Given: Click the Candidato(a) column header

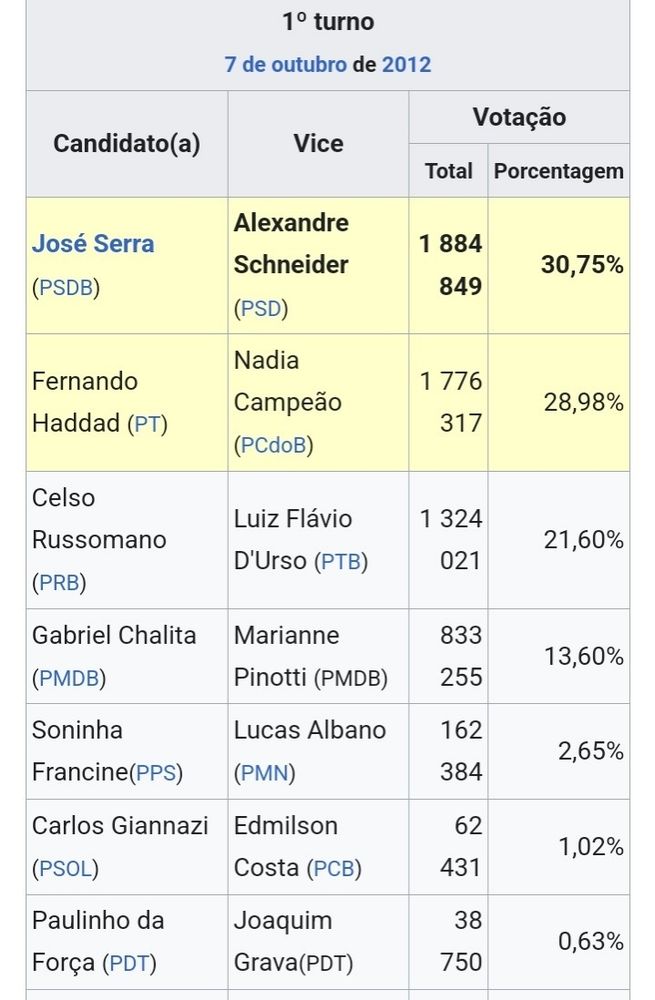Looking at the screenshot, I should point(127,144).
